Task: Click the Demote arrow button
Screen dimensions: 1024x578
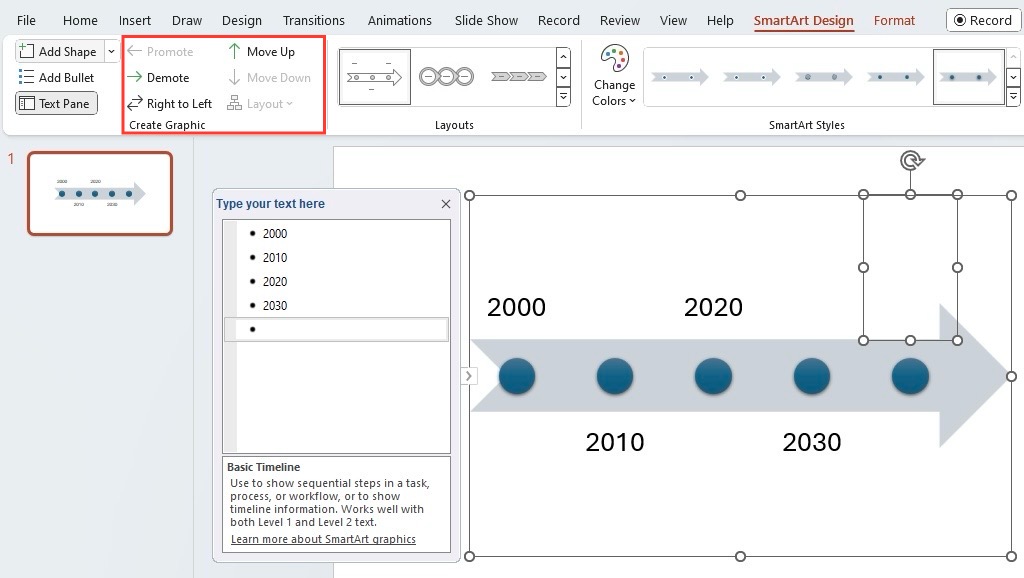Action: [x=159, y=78]
